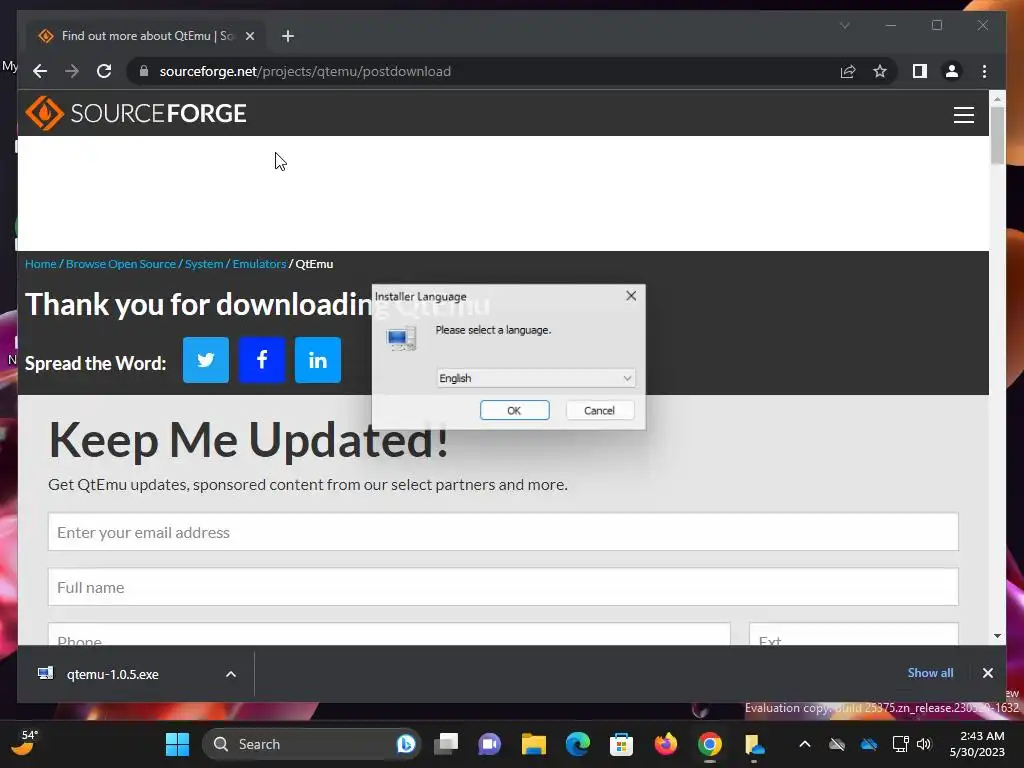Open Windows Start menu
This screenshot has width=1024, height=768.
(x=177, y=744)
